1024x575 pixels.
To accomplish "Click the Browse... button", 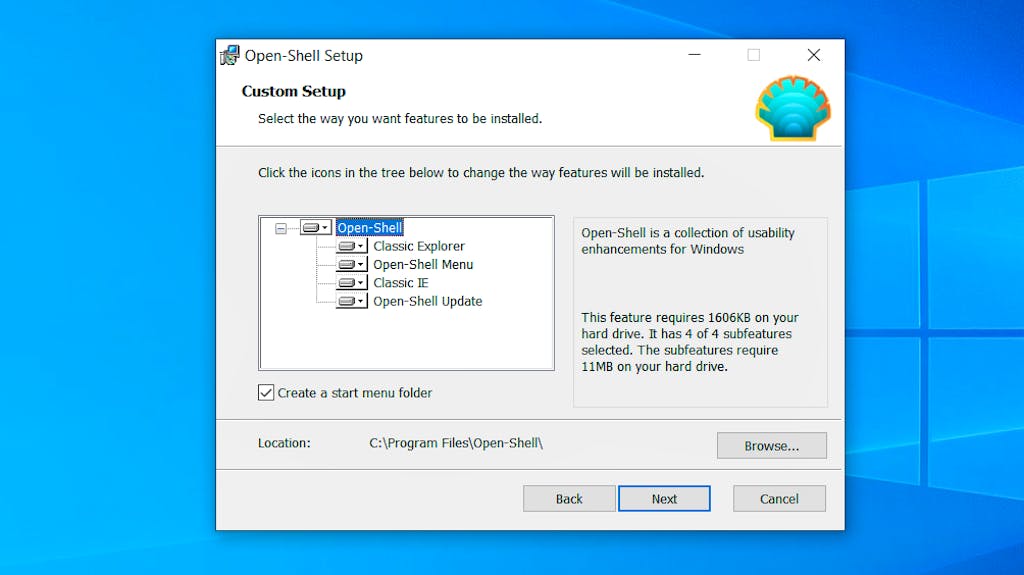I will point(772,446).
